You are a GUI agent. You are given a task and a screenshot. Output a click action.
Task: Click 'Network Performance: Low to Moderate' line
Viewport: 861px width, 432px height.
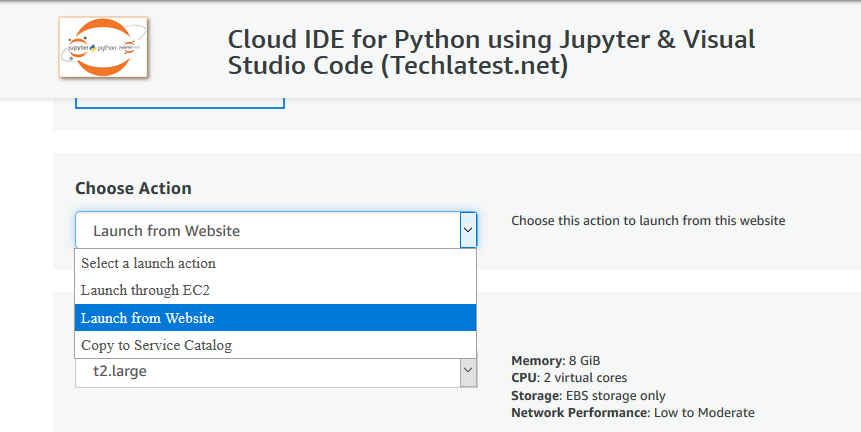633,413
